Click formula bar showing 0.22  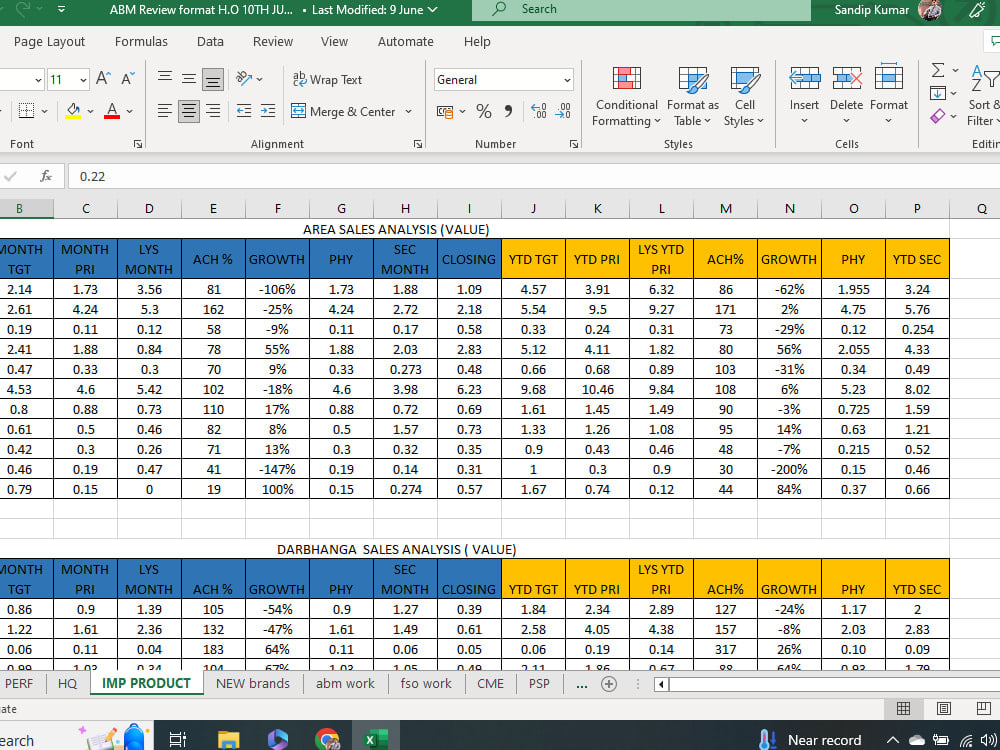[x=533, y=176]
